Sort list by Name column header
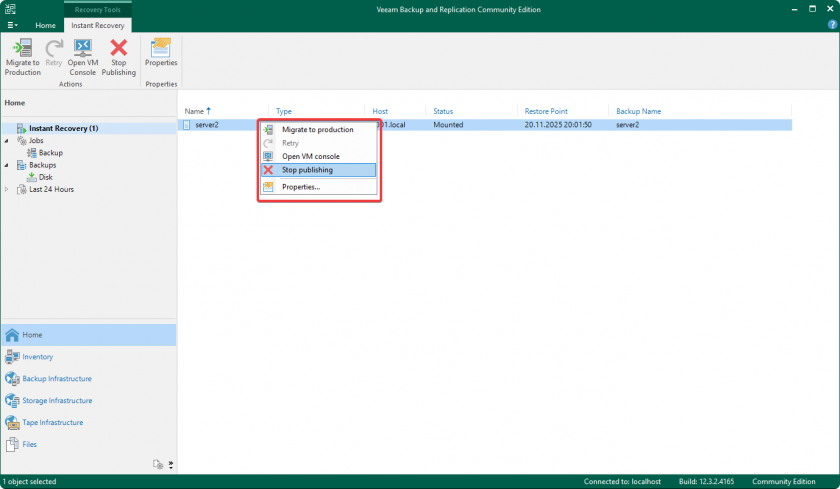This screenshot has height=489, width=840. click(197, 111)
